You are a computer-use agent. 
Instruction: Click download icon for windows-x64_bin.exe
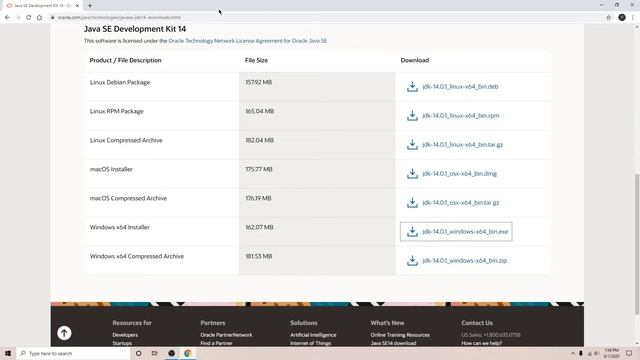click(x=412, y=231)
